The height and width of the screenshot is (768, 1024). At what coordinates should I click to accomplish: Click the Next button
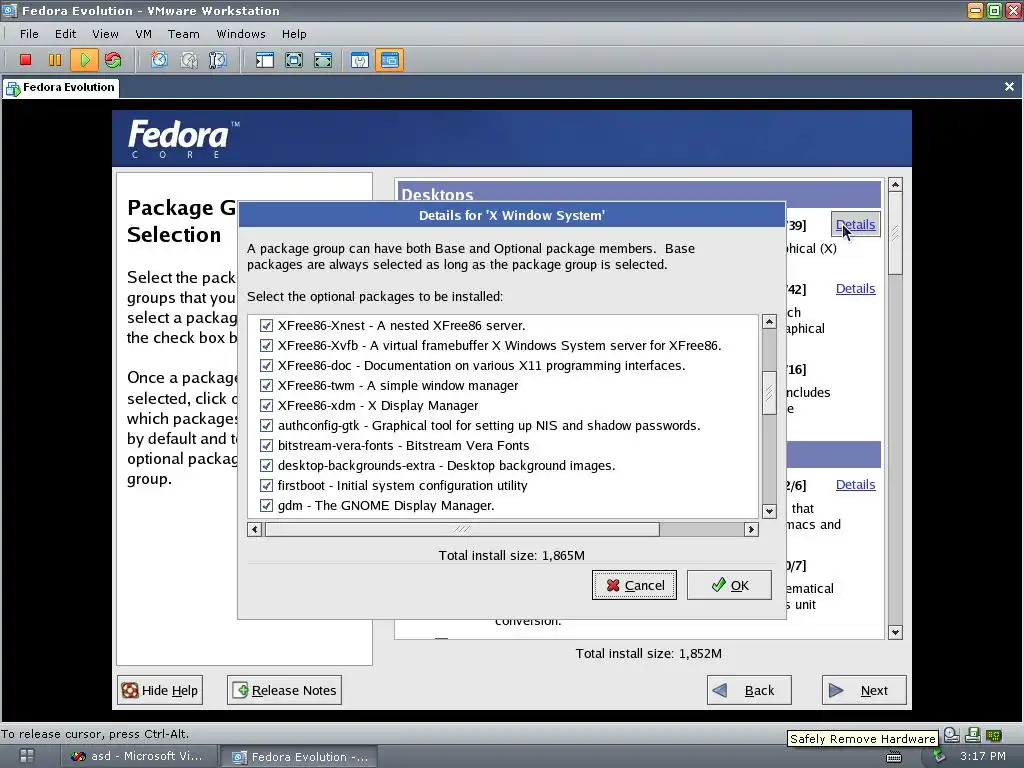click(864, 690)
